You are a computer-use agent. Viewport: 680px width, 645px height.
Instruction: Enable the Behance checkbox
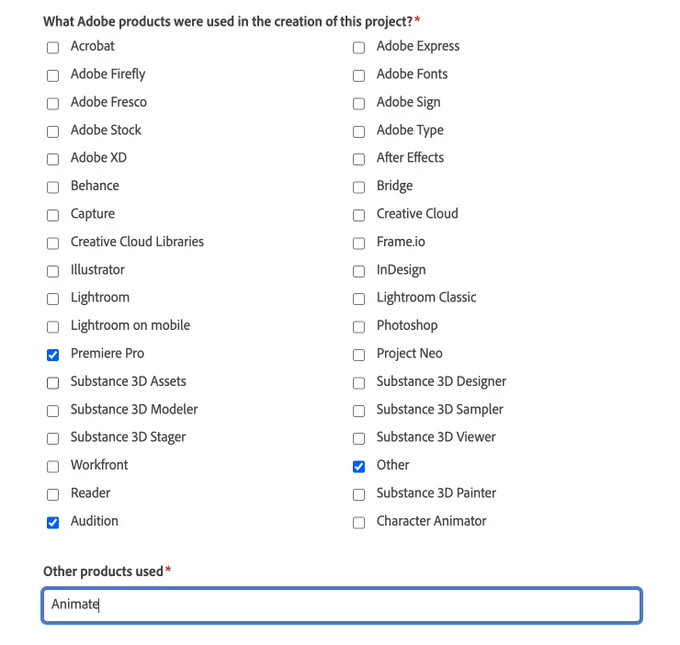[x=53, y=187]
